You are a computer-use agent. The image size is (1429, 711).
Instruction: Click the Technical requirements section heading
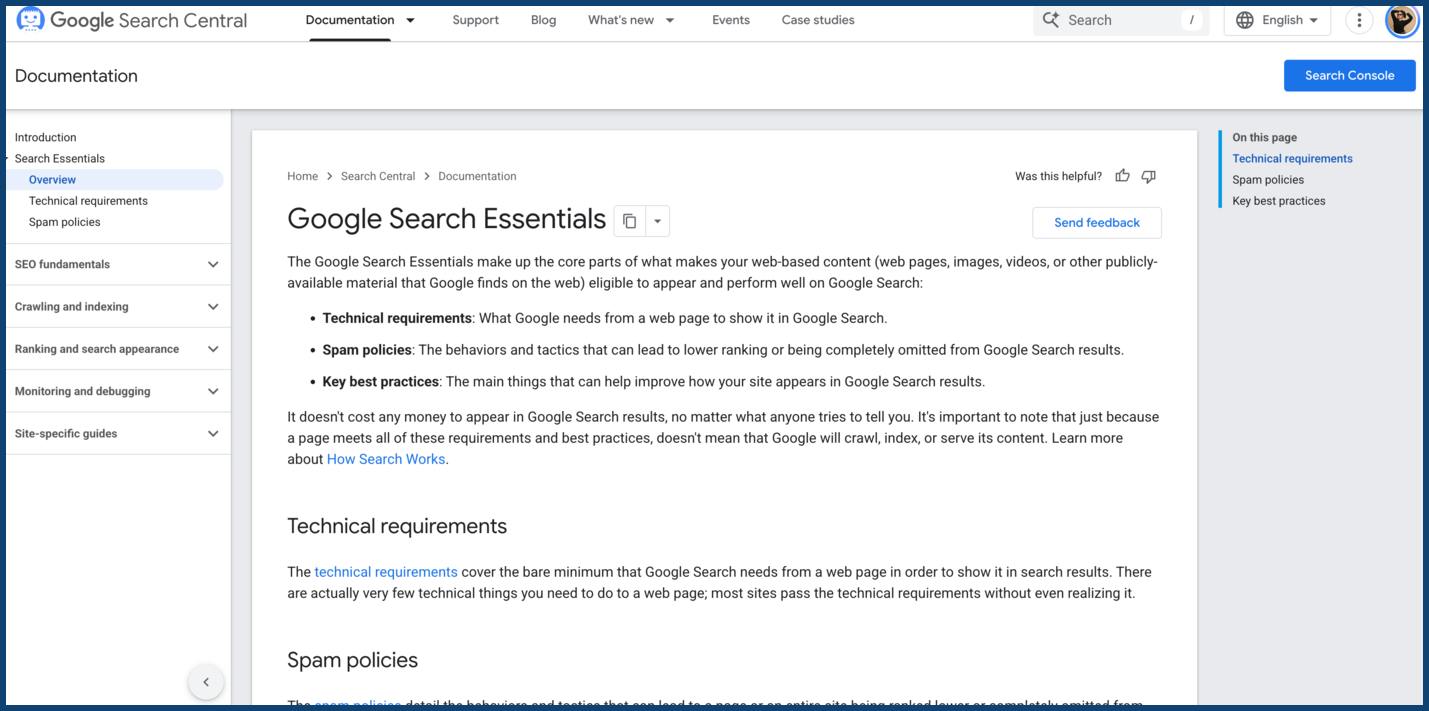click(397, 526)
